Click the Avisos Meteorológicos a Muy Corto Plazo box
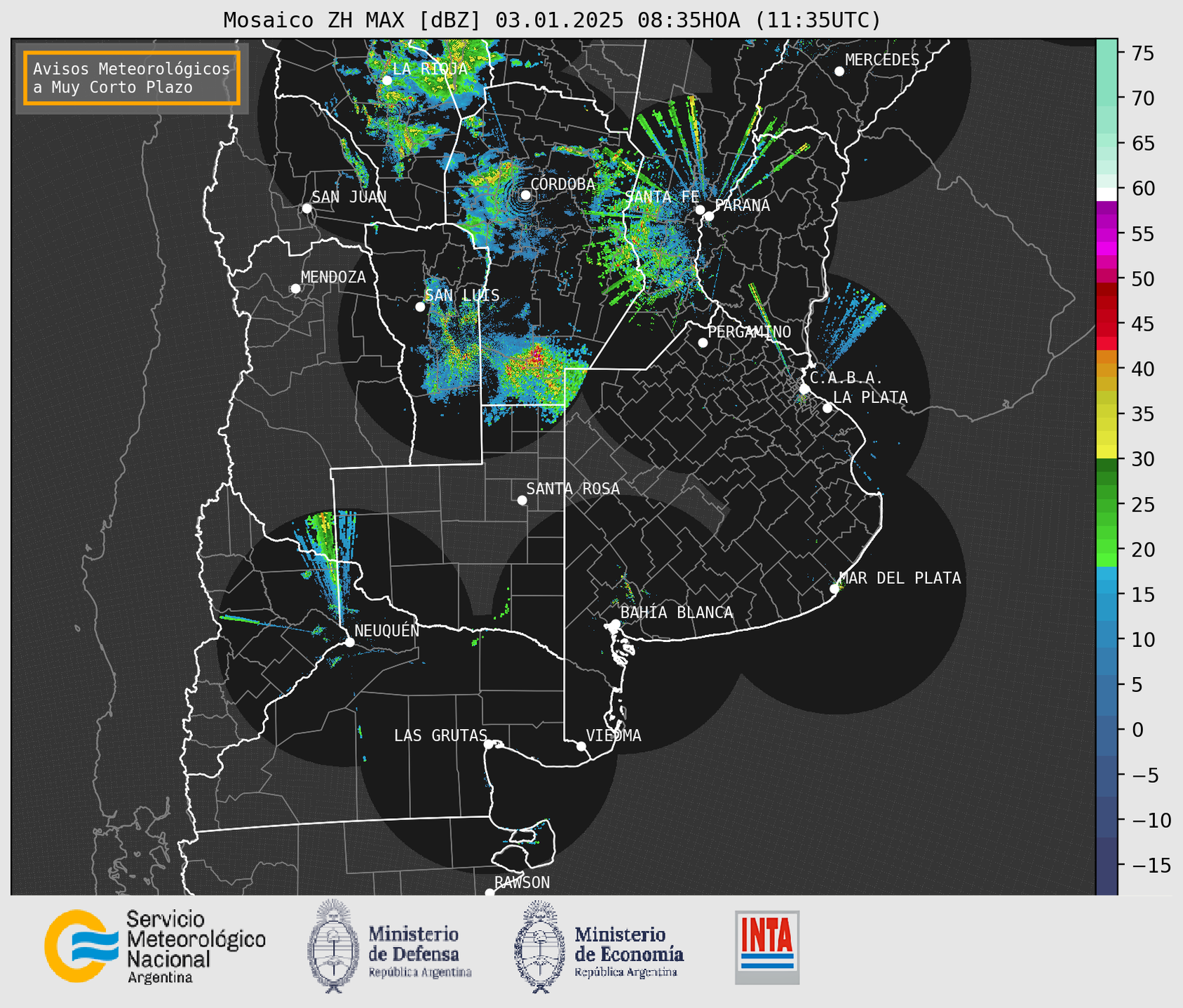The image size is (1183, 1008). pos(132,78)
